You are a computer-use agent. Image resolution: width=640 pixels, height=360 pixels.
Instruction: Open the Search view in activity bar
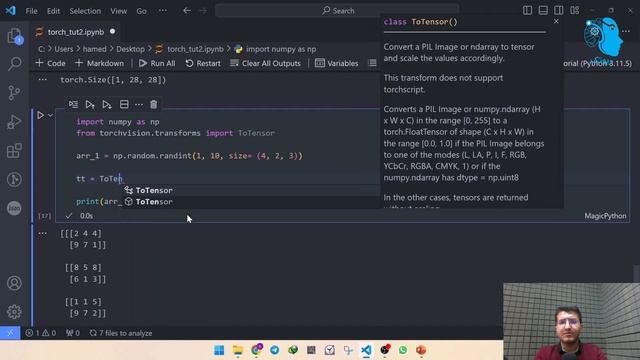(x=14, y=64)
